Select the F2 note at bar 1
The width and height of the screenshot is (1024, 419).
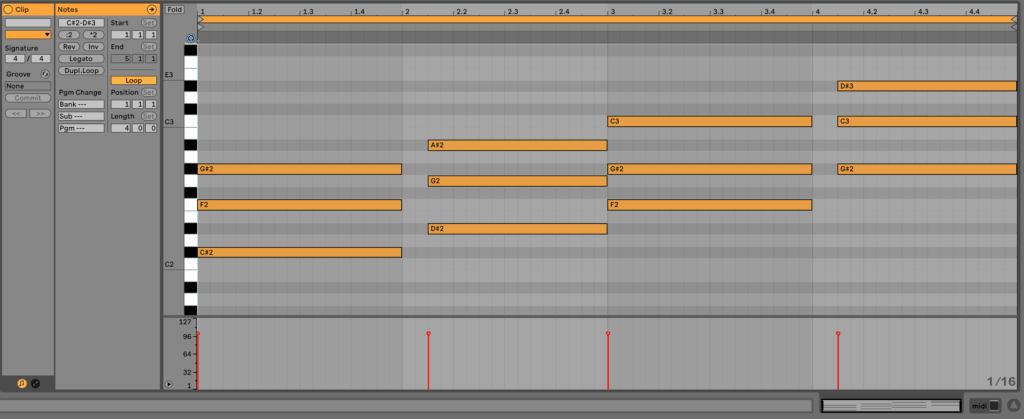pyautogui.click(x=299, y=205)
